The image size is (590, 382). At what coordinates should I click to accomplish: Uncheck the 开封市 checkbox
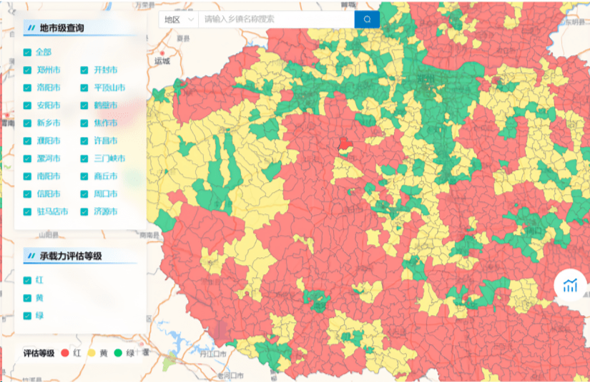tap(84, 70)
